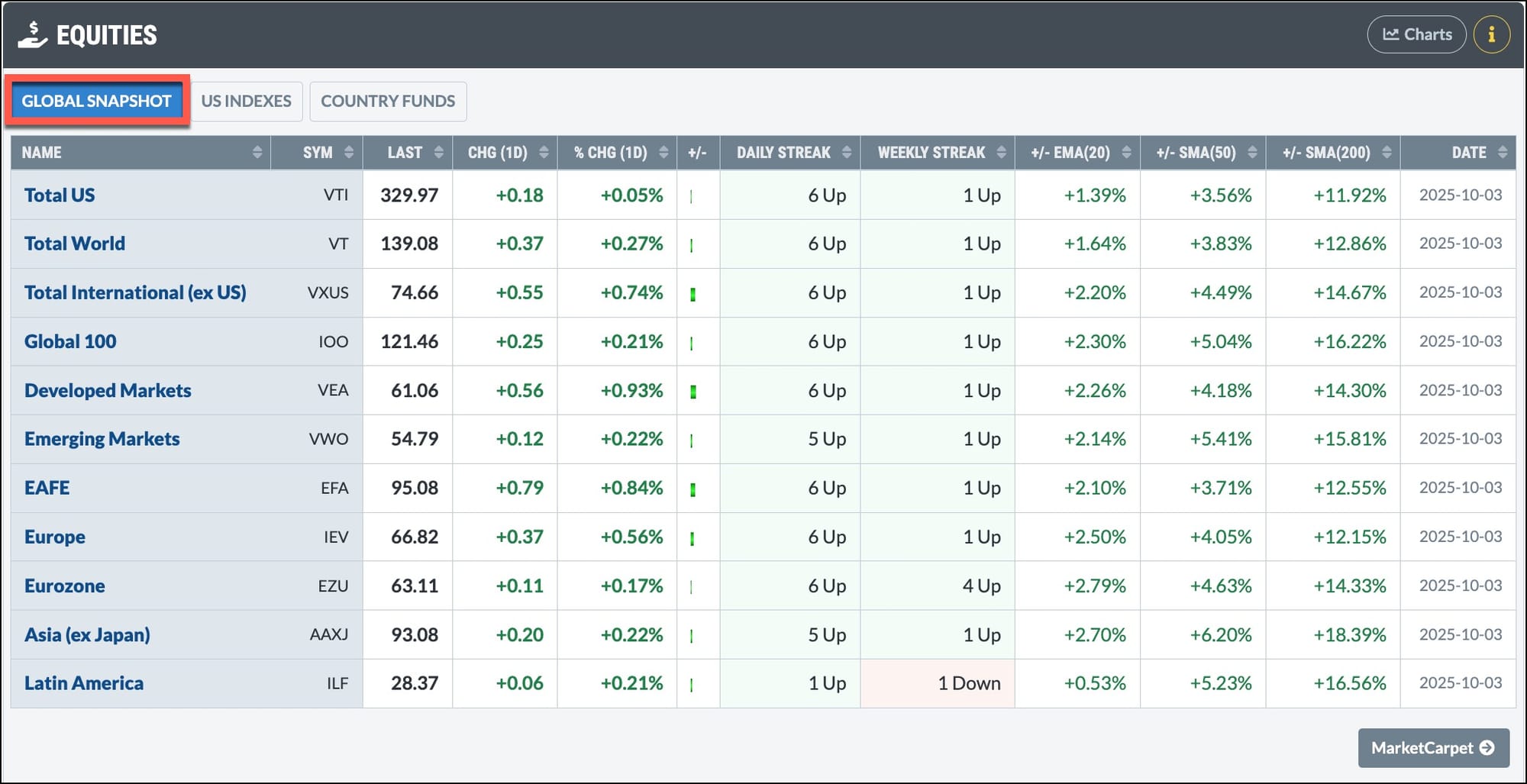Sort by DAILY STREAK sort arrows
Screen dimensions: 1527x784
point(846,153)
